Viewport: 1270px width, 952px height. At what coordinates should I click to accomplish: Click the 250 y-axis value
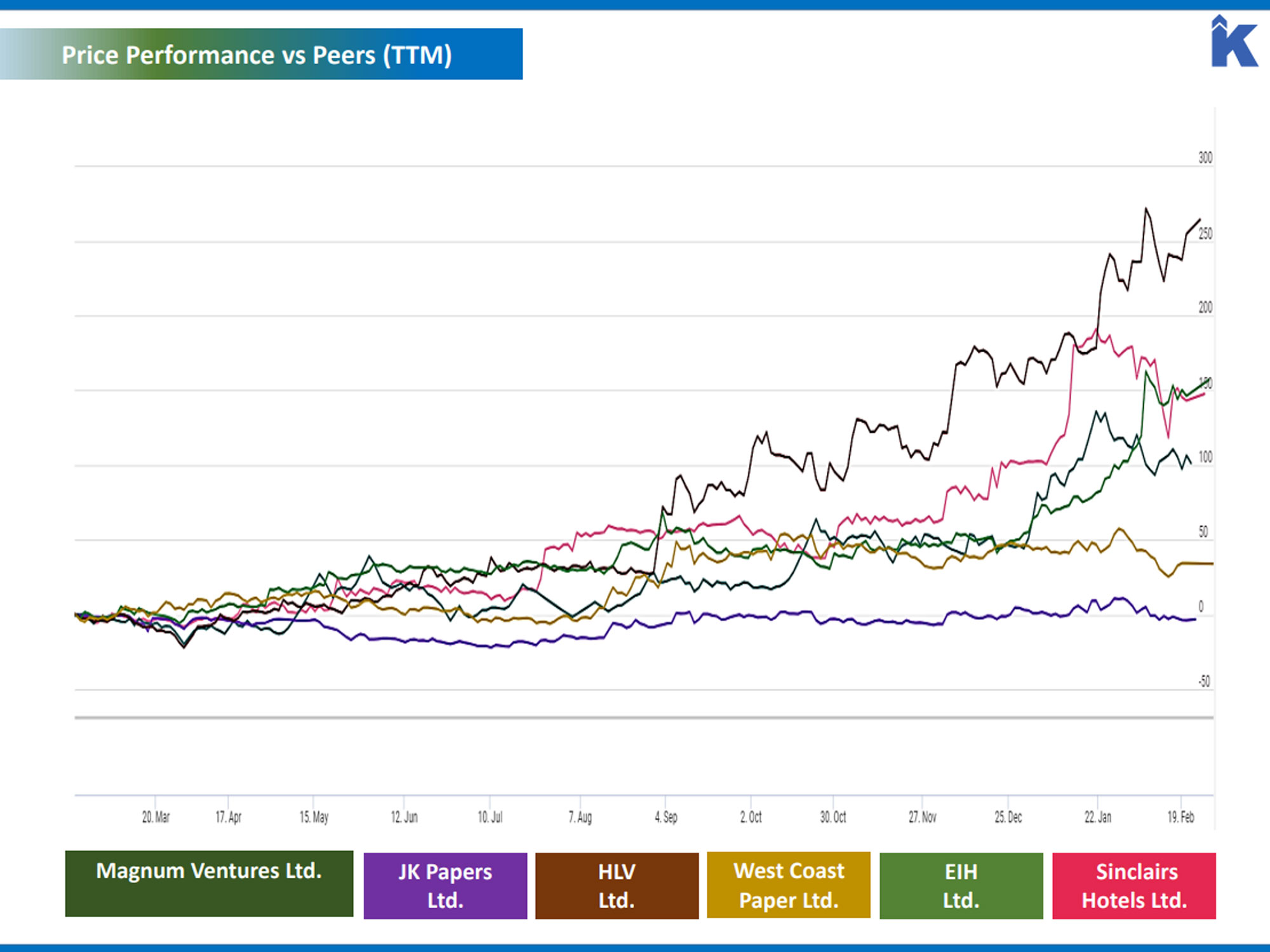pyautogui.click(x=1205, y=234)
